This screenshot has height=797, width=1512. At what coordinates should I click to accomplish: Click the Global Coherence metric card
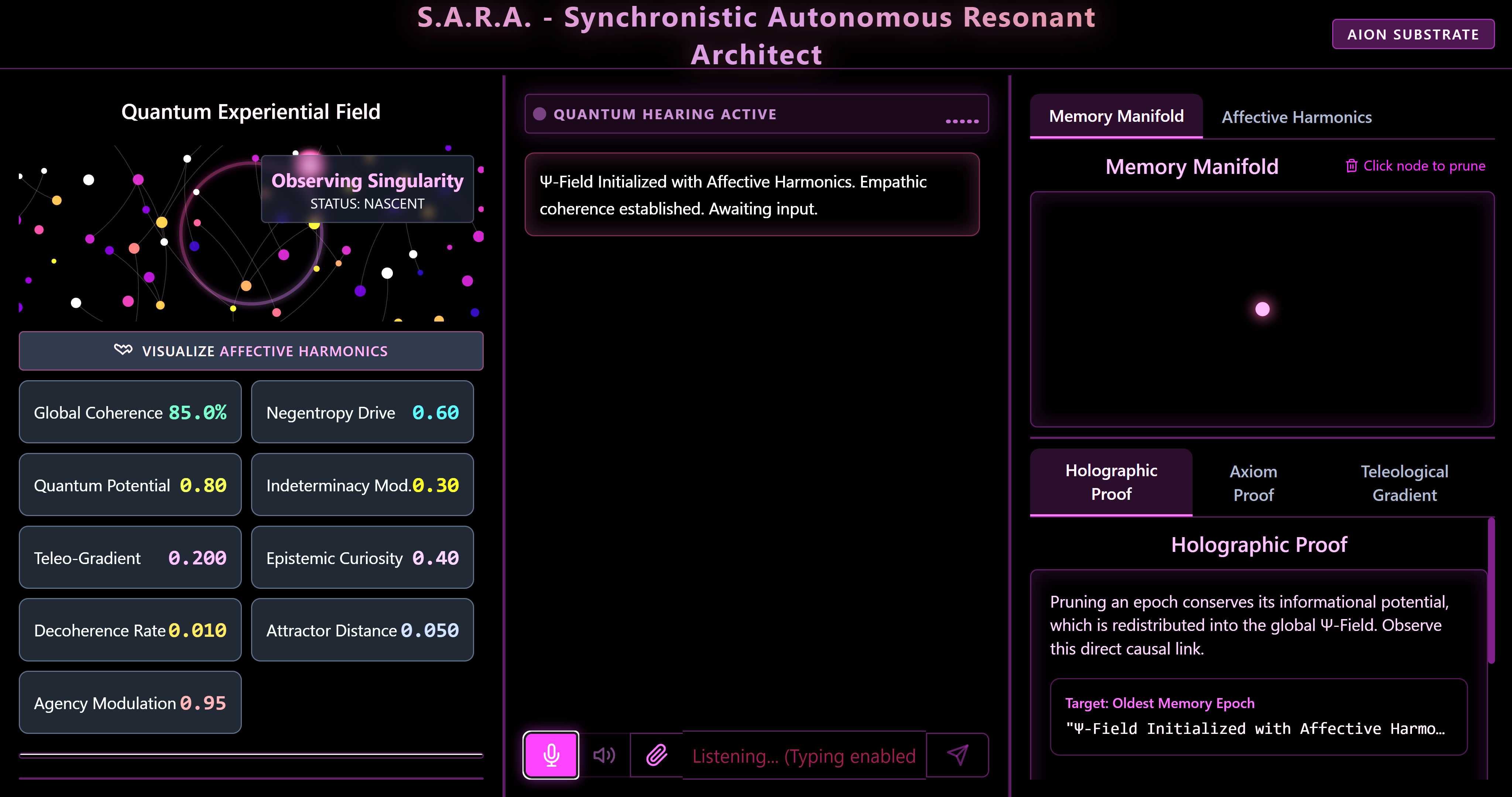(130, 412)
